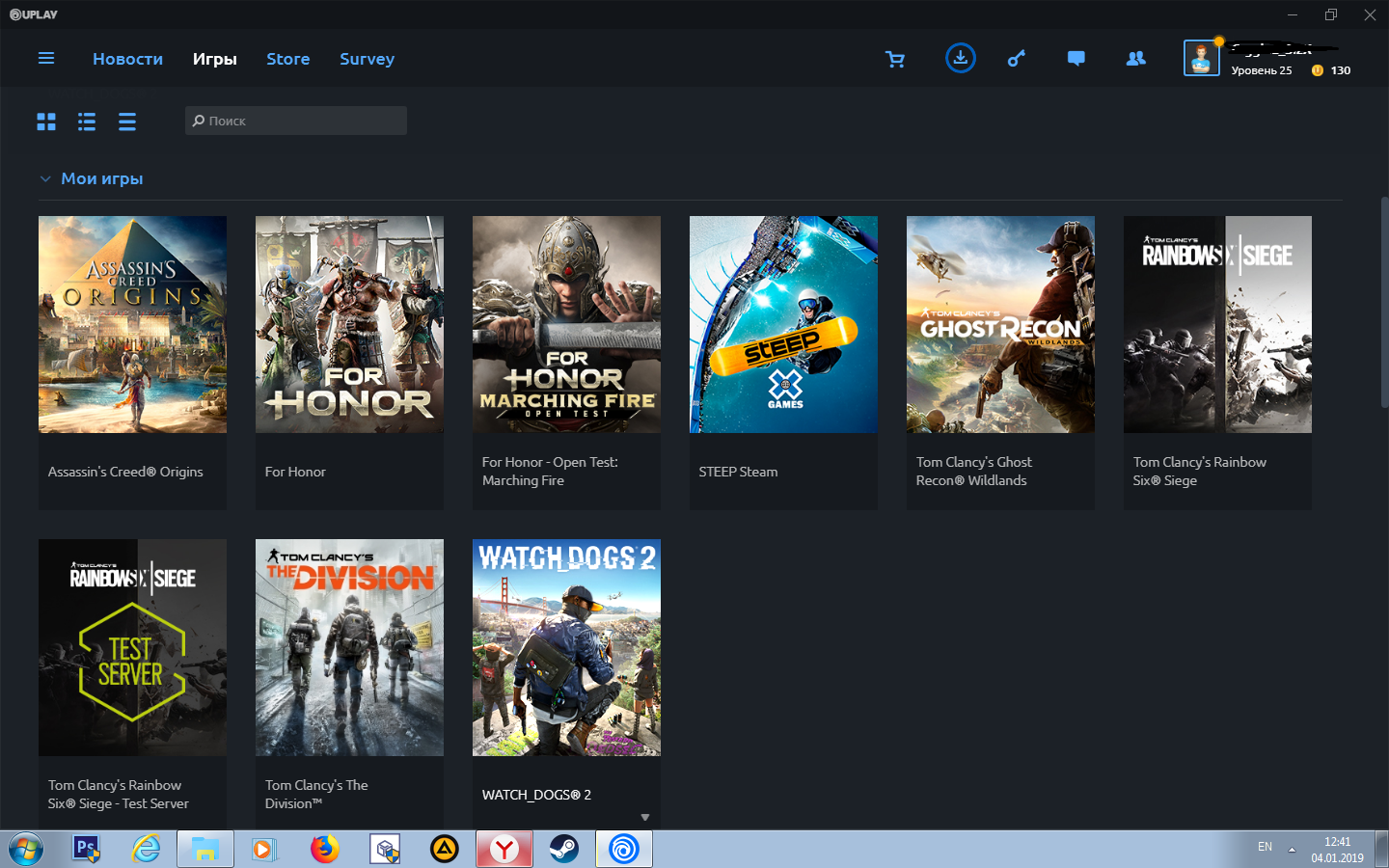The width and height of the screenshot is (1389, 868).
Task: Open Yandex Browser from taskbar
Action: (504, 850)
